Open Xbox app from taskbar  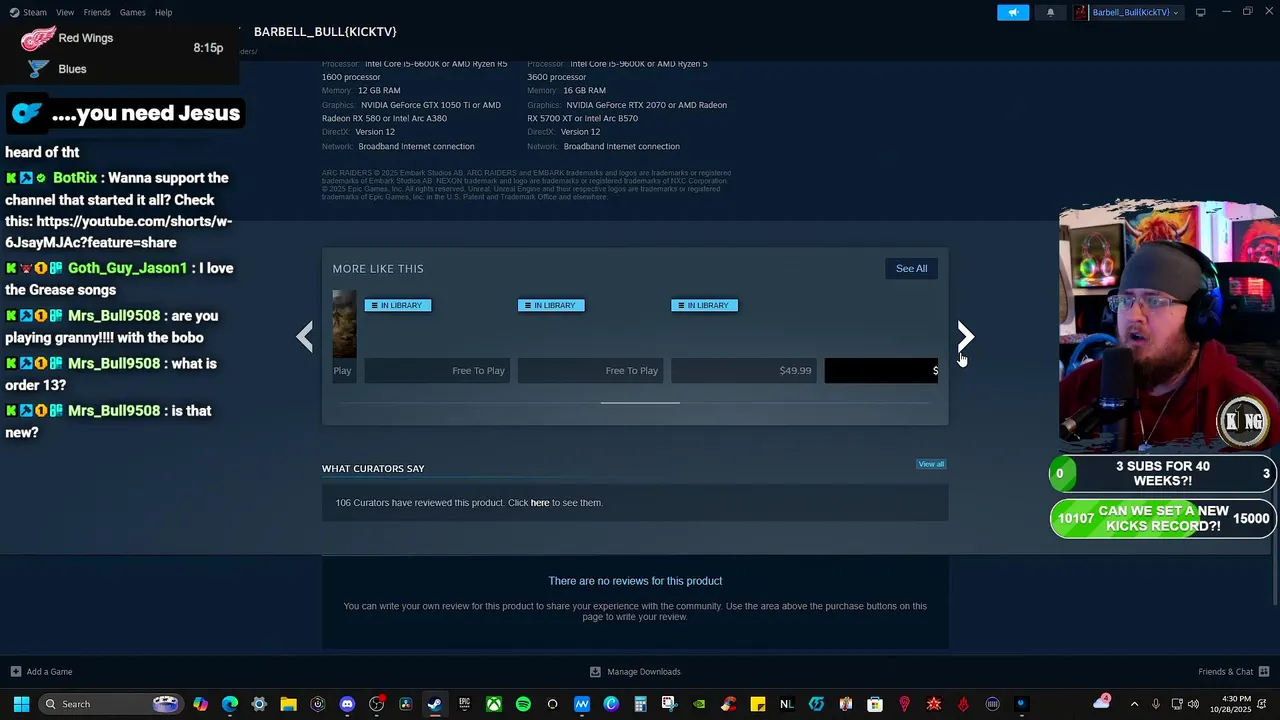click(x=493, y=704)
